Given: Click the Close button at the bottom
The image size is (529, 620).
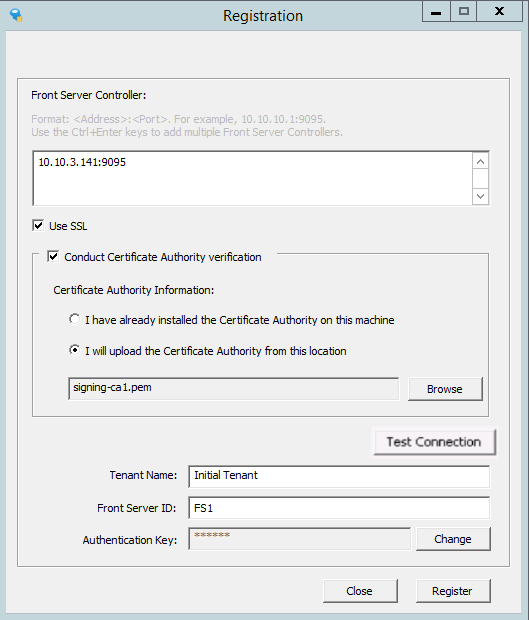Looking at the screenshot, I should point(360,591).
